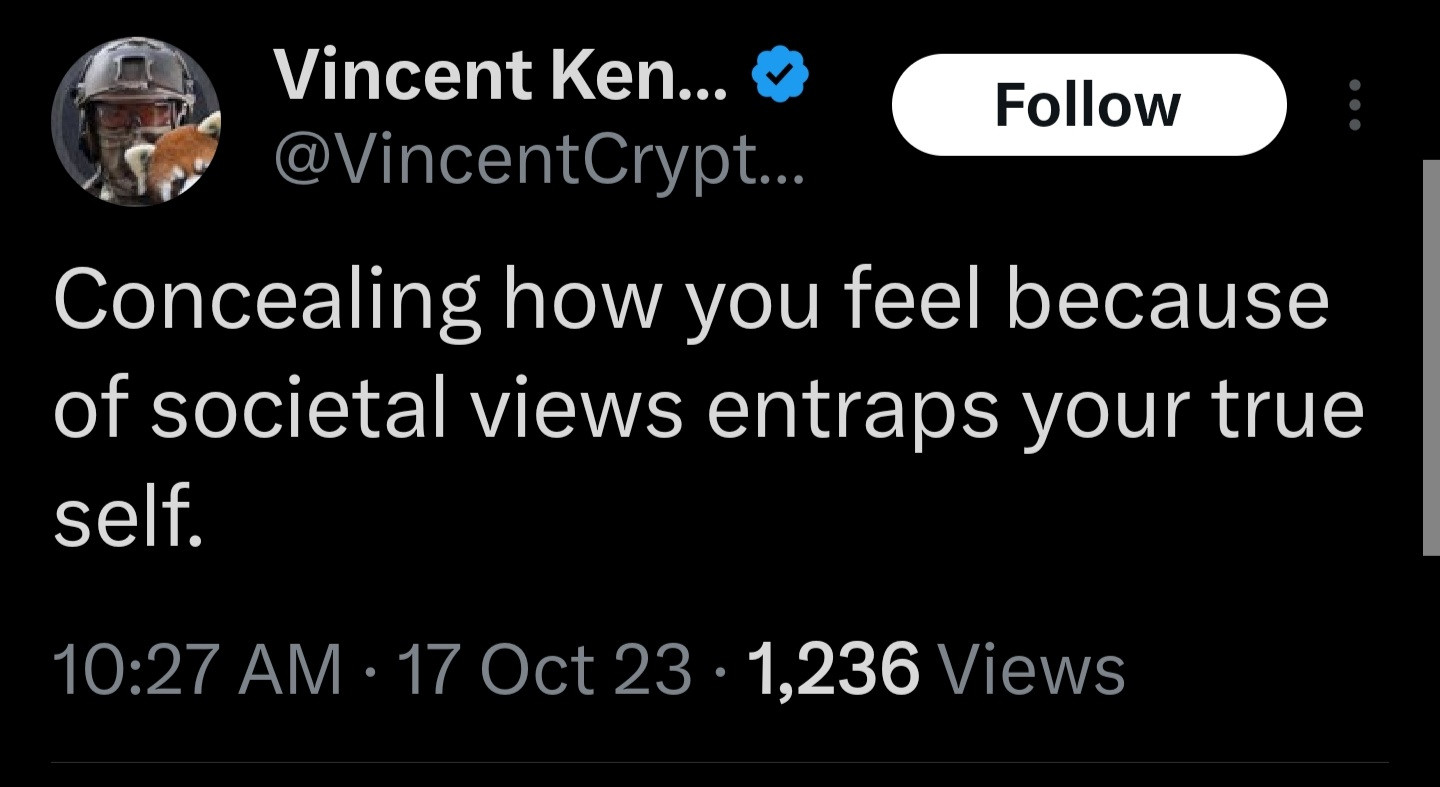The height and width of the screenshot is (787, 1440).
Task: Open Vincent's profile picture avatar
Action: pos(136,121)
